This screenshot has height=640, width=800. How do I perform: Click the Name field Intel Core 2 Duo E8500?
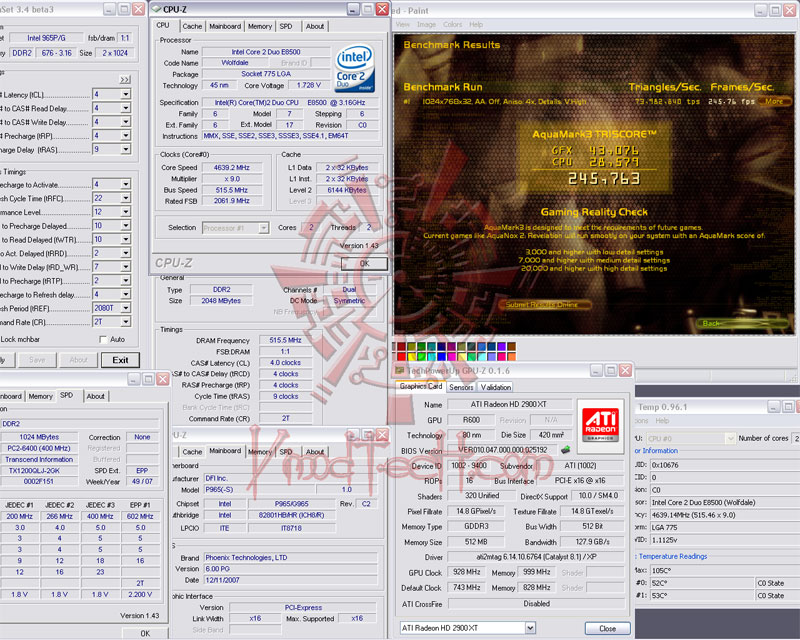[266, 52]
